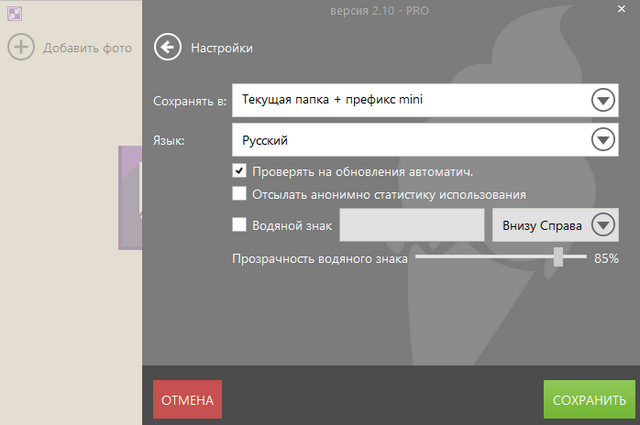Open the Текущая папка + префикс mini dropdown
Image resolution: width=640 pixels, height=425 pixels.
point(410,100)
